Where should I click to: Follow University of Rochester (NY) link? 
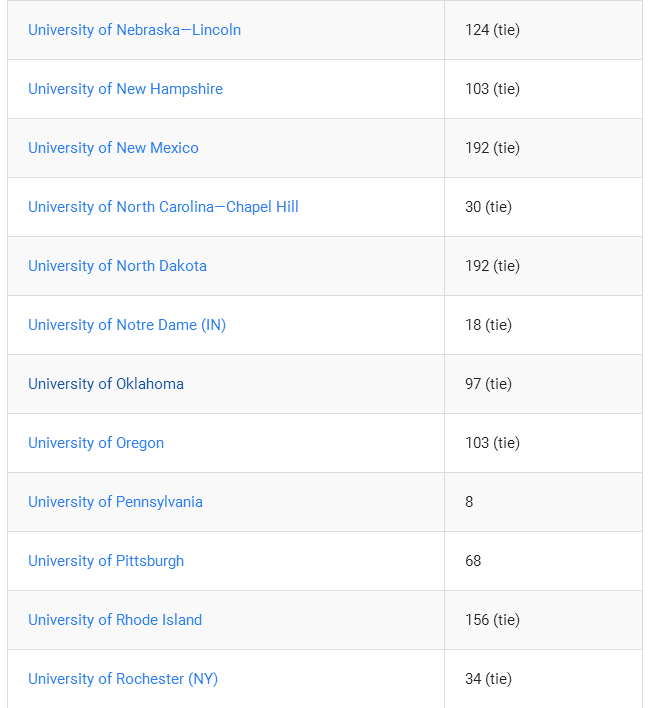click(123, 679)
